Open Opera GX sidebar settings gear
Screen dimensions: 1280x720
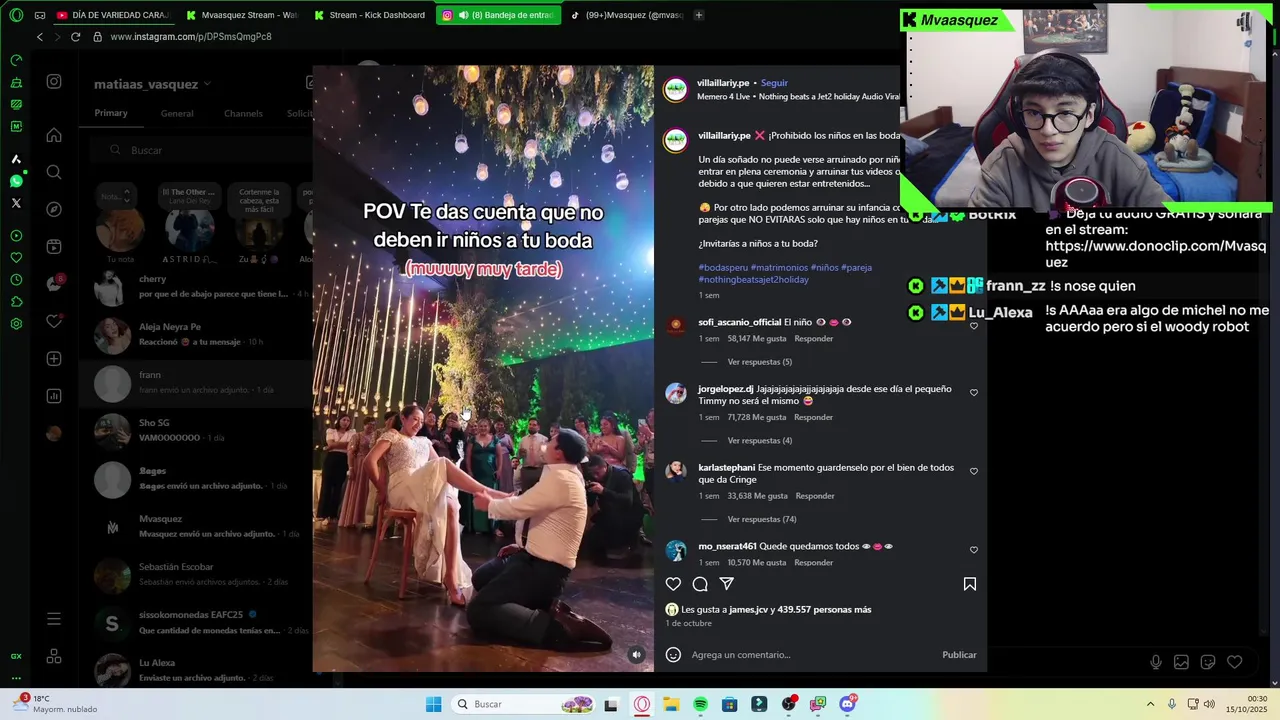(16, 324)
